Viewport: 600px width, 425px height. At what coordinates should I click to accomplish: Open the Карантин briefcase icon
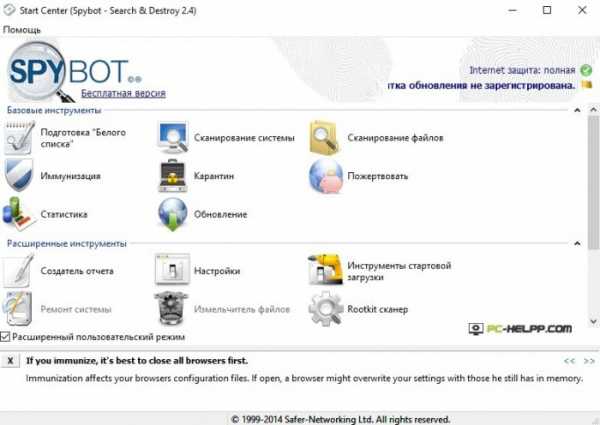[174, 176]
